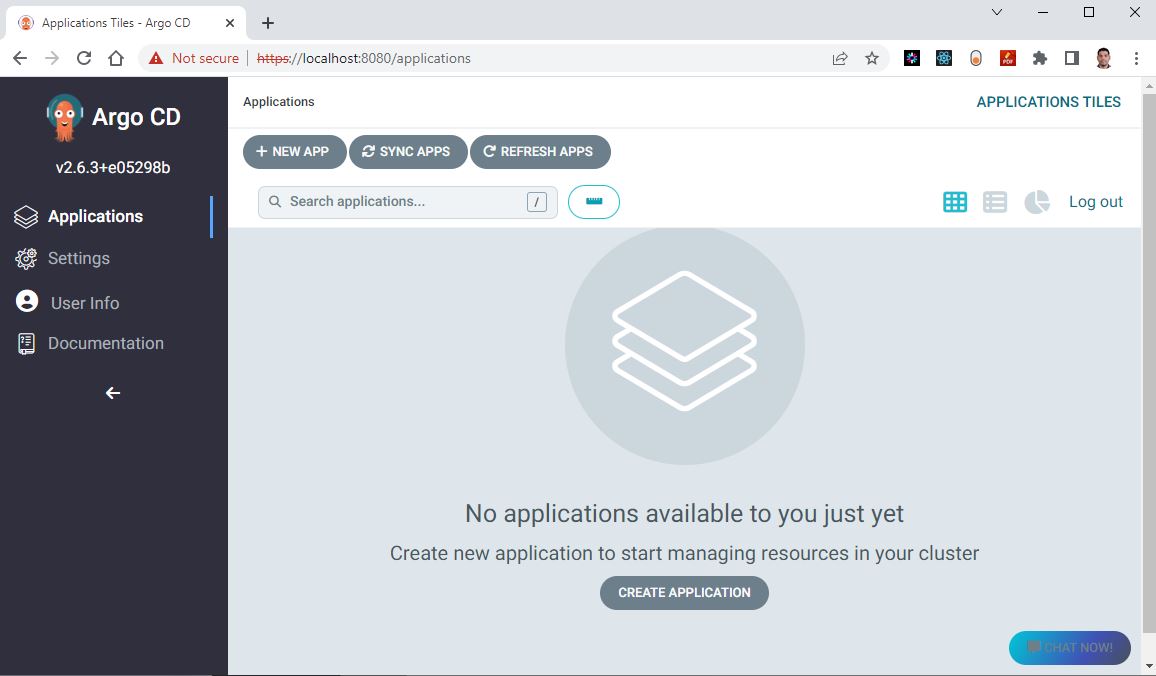This screenshot has width=1156, height=676.
Task: Collapse the sidebar with the left arrow
Action: point(113,393)
